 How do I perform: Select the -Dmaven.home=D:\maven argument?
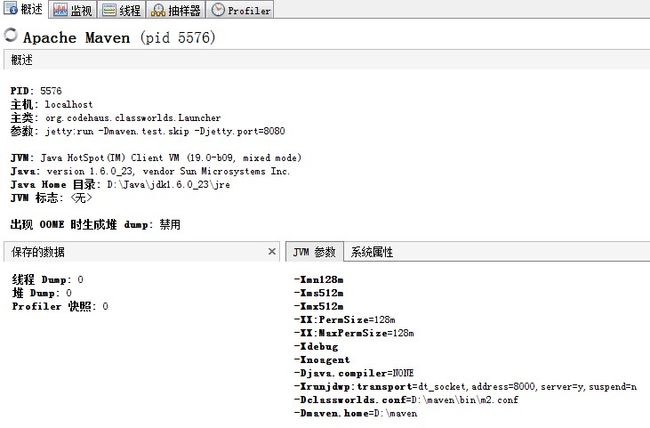pos(355,413)
